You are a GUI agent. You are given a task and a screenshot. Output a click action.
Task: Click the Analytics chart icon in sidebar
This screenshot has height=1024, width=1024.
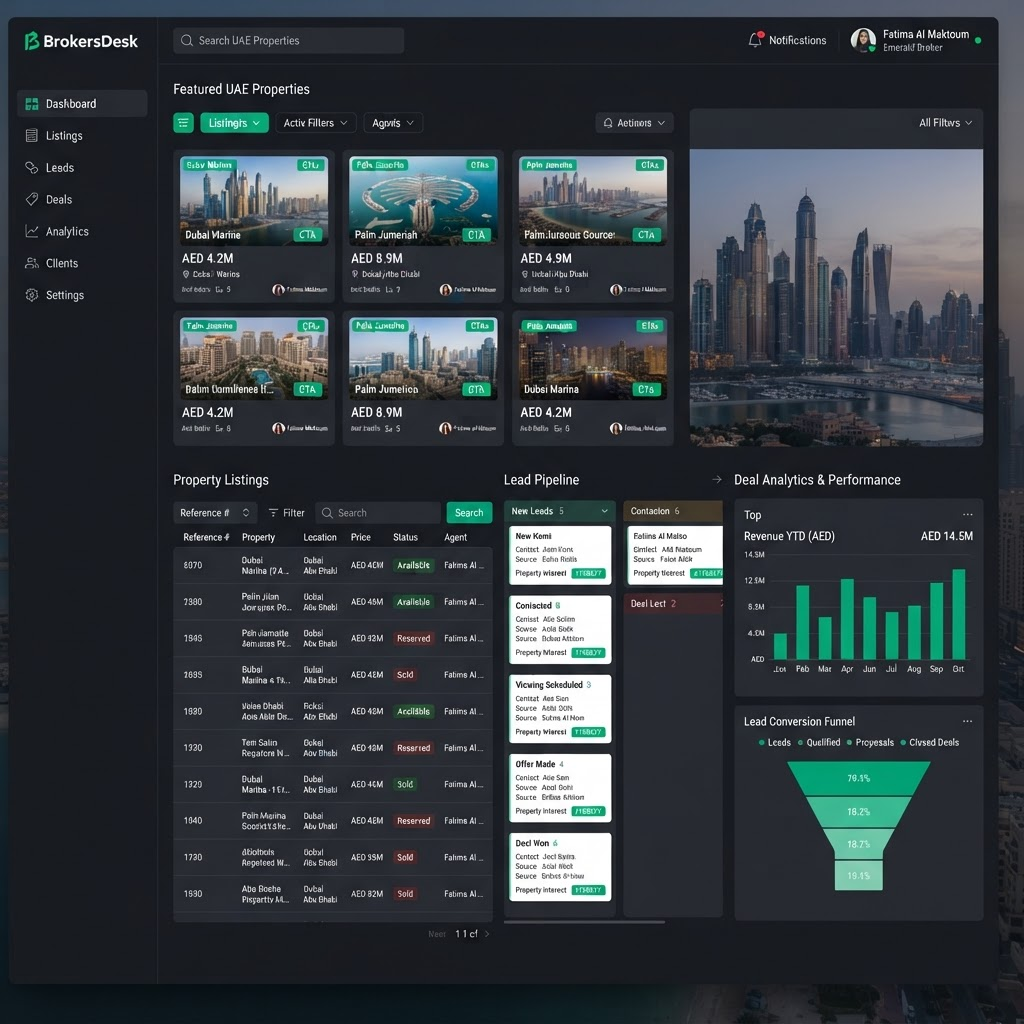pos(31,231)
